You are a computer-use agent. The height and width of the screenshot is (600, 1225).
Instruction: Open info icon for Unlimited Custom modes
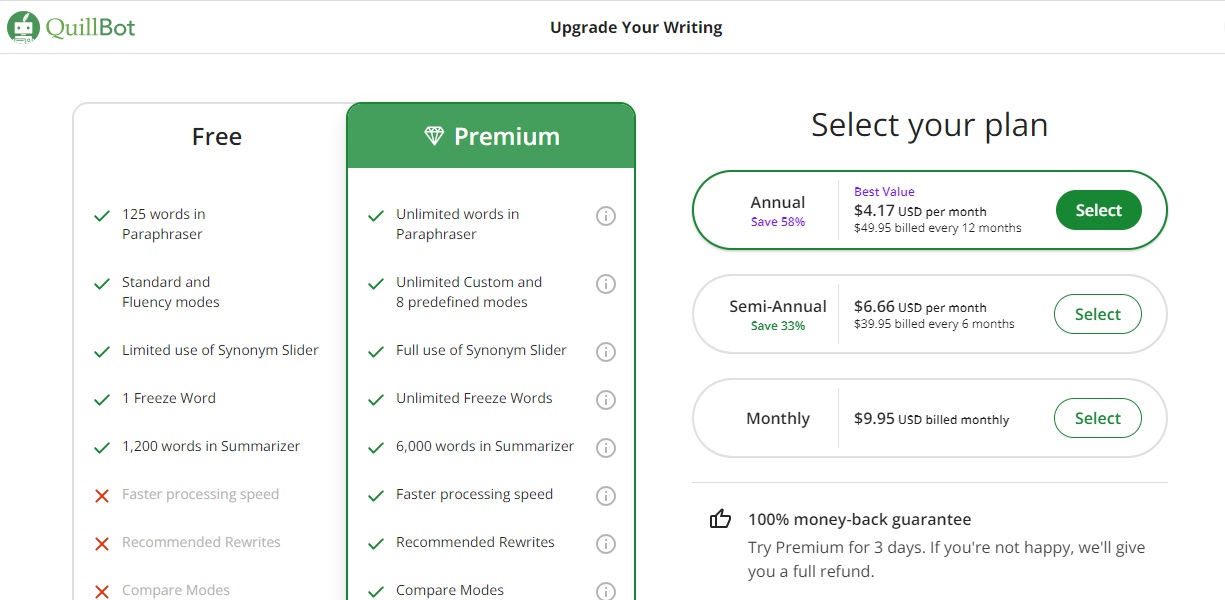606,284
